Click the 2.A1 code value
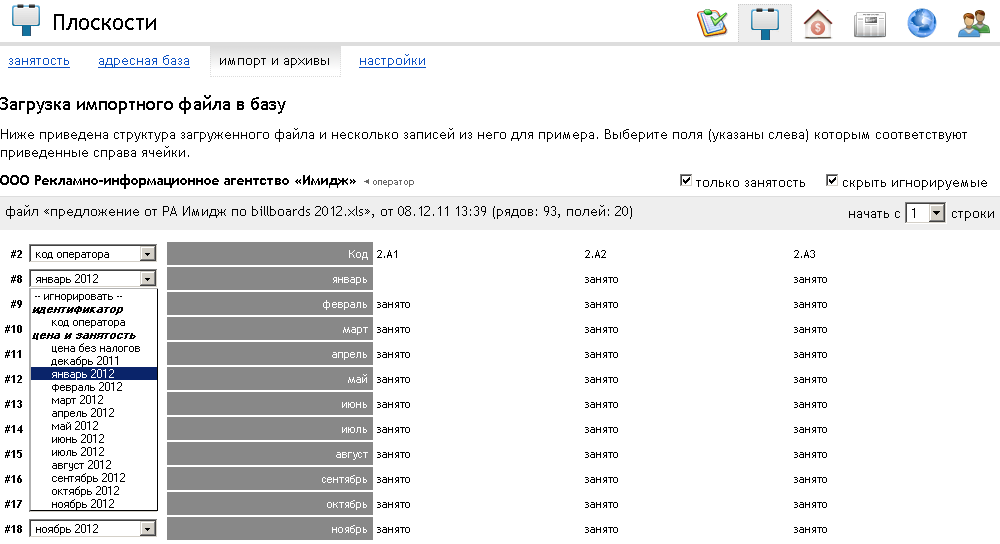The width and height of the screenshot is (1000, 544). tap(387, 254)
